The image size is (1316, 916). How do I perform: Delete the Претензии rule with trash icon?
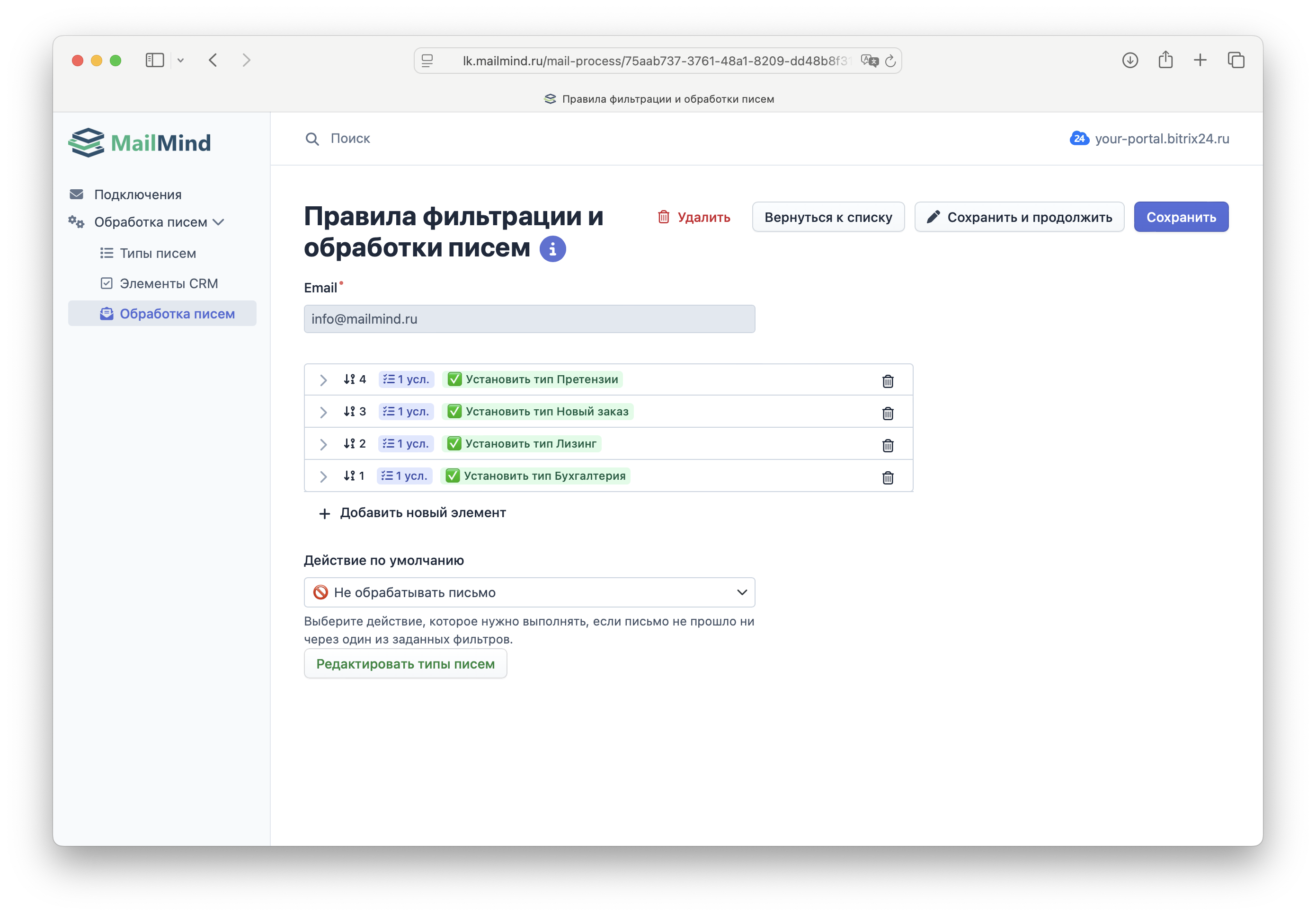pyautogui.click(x=887, y=381)
